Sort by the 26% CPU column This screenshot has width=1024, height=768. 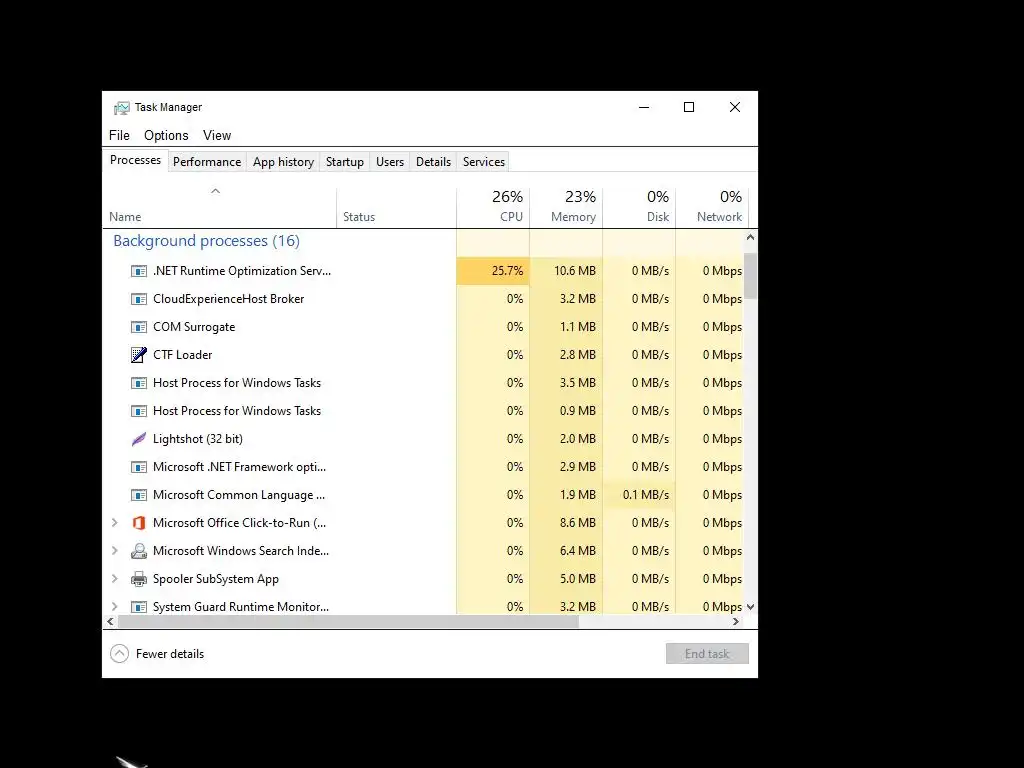pos(493,208)
